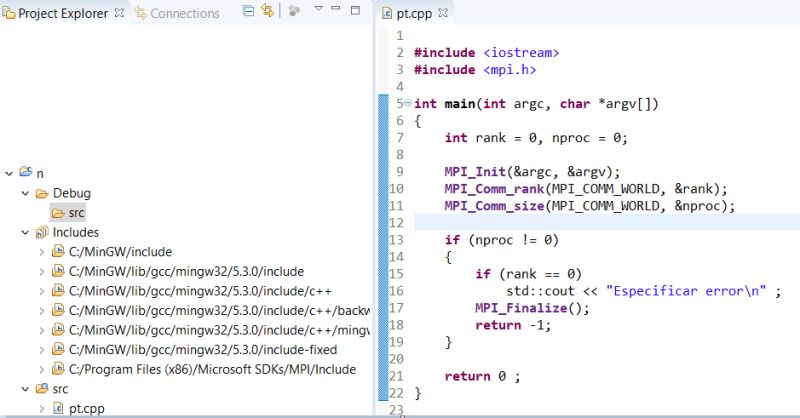The image size is (800, 418).
Task: Click the pt.cpp file icon in tree
Action: [x=58, y=408]
